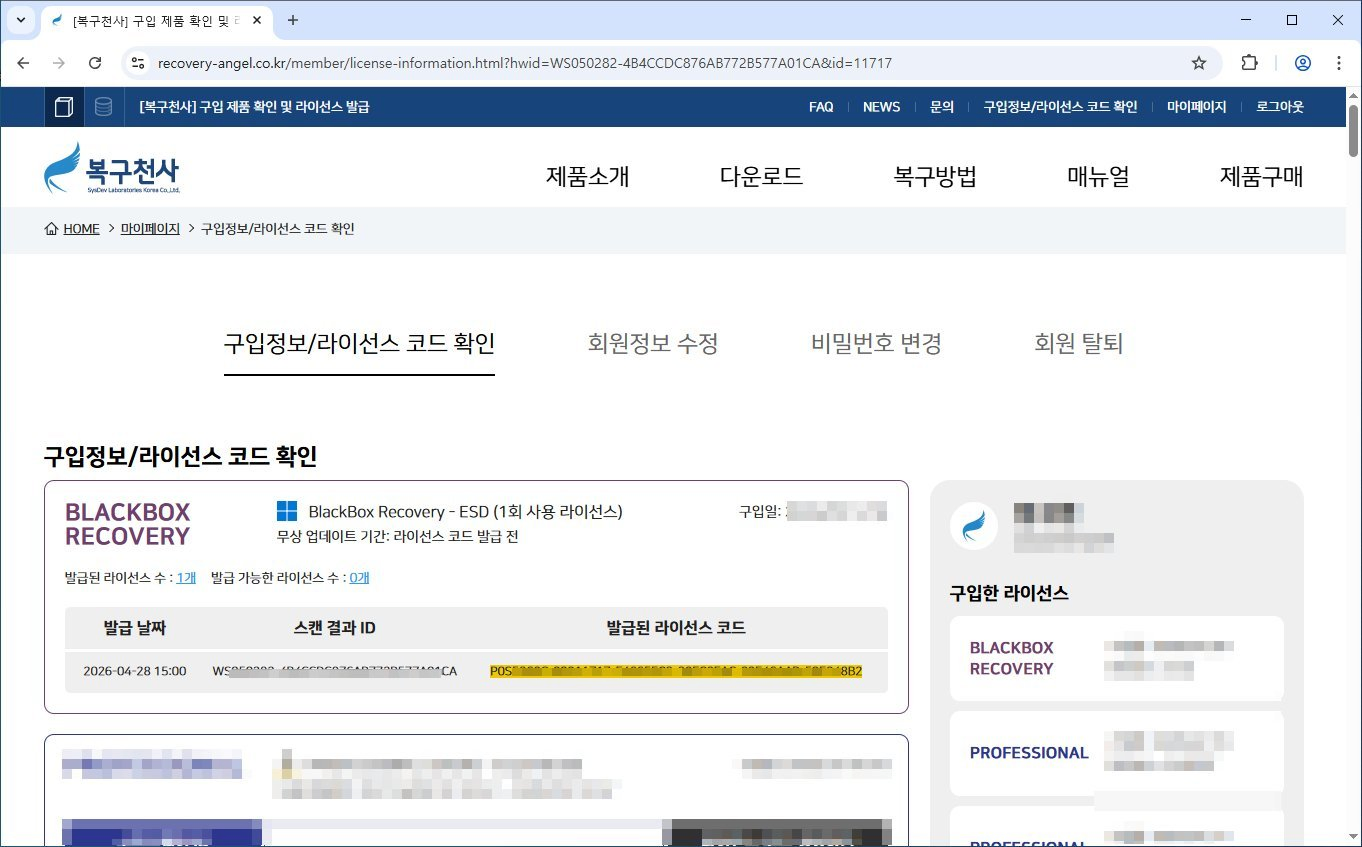Select the date cell 2026-04-28 15:00
This screenshot has width=1362, height=847.
tap(135, 671)
